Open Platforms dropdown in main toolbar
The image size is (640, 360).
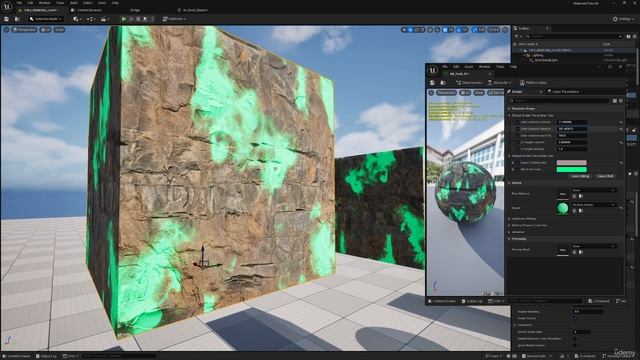(174, 19)
